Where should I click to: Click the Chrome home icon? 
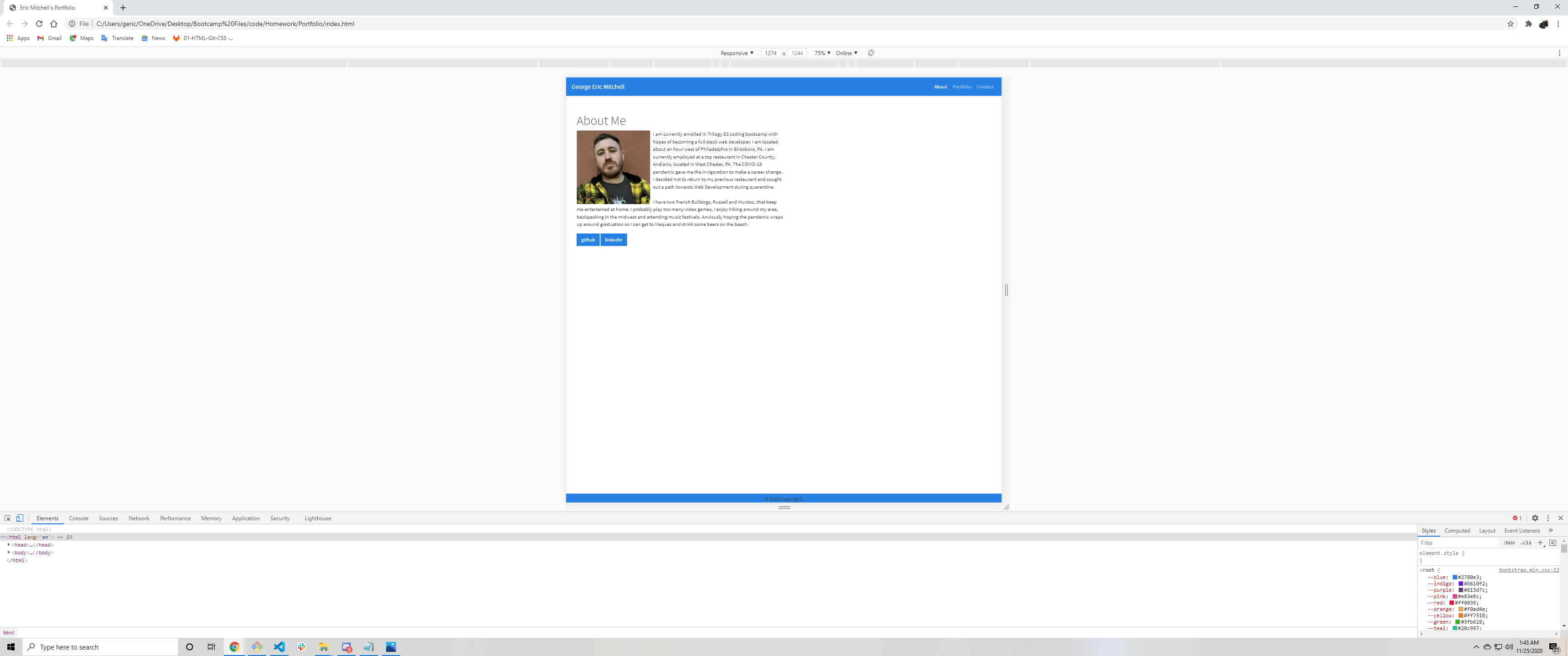click(54, 24)
